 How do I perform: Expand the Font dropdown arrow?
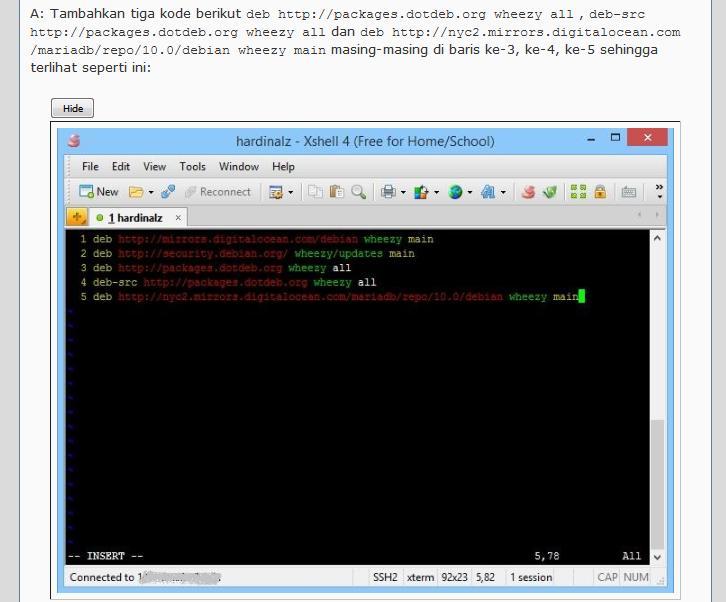pos(503,192)
